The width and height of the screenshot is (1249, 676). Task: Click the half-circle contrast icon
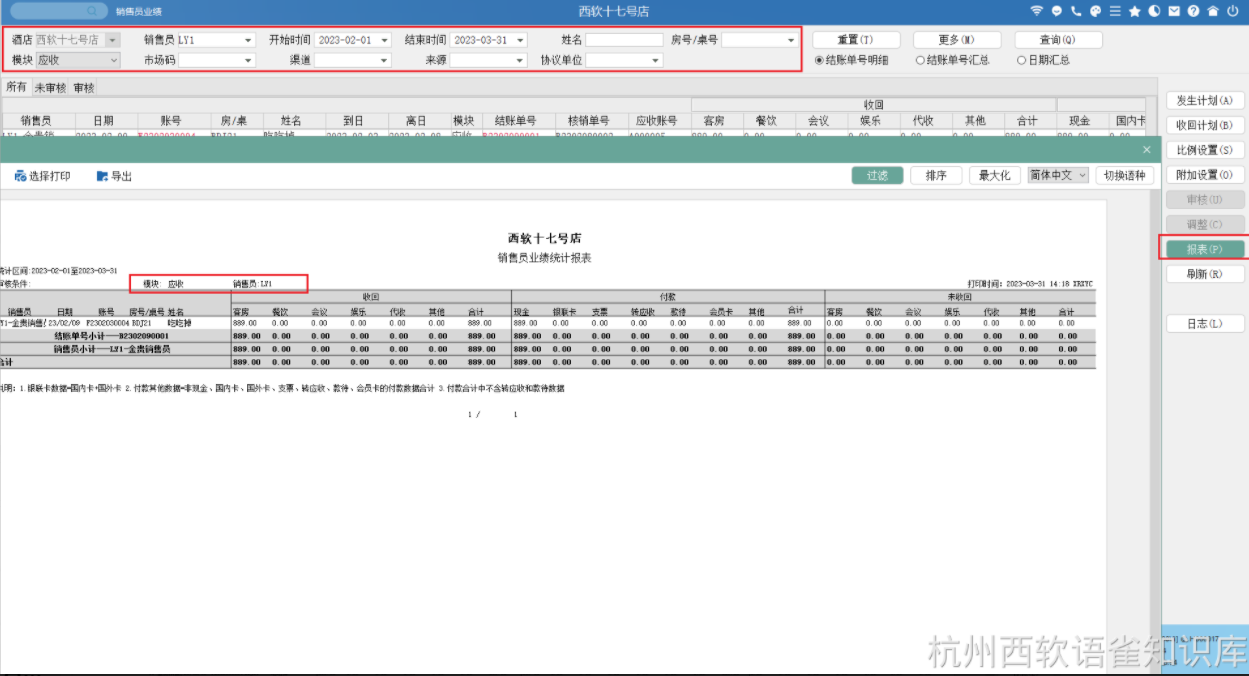(x=1154, y=11)
